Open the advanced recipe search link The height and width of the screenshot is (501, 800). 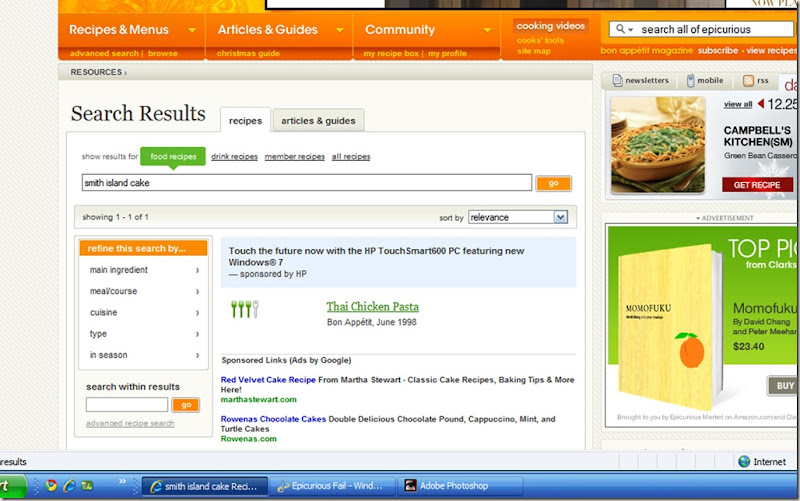[130, 423]
